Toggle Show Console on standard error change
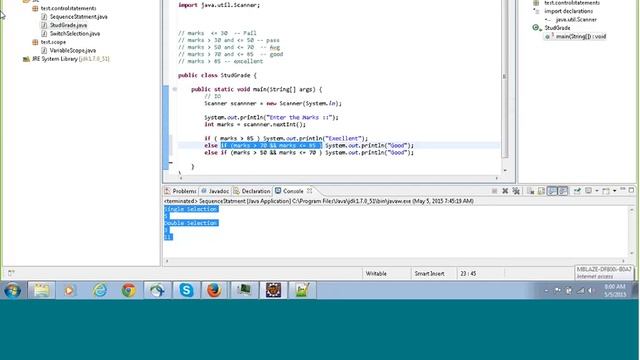The image size is (640, 360). (562, 191)
